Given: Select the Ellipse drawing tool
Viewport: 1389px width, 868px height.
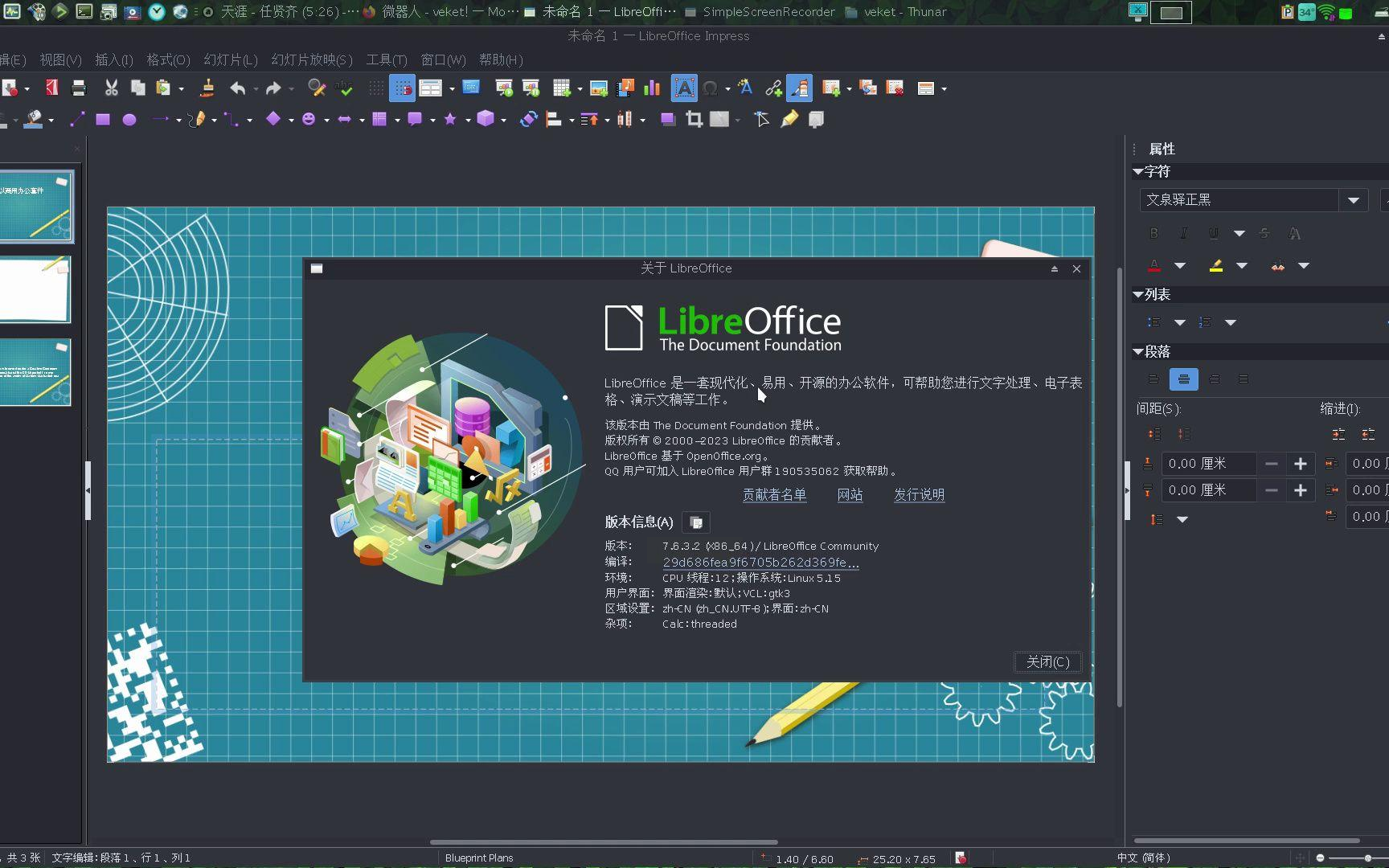Looking at the screenshot, I should (x=129, y=119).
